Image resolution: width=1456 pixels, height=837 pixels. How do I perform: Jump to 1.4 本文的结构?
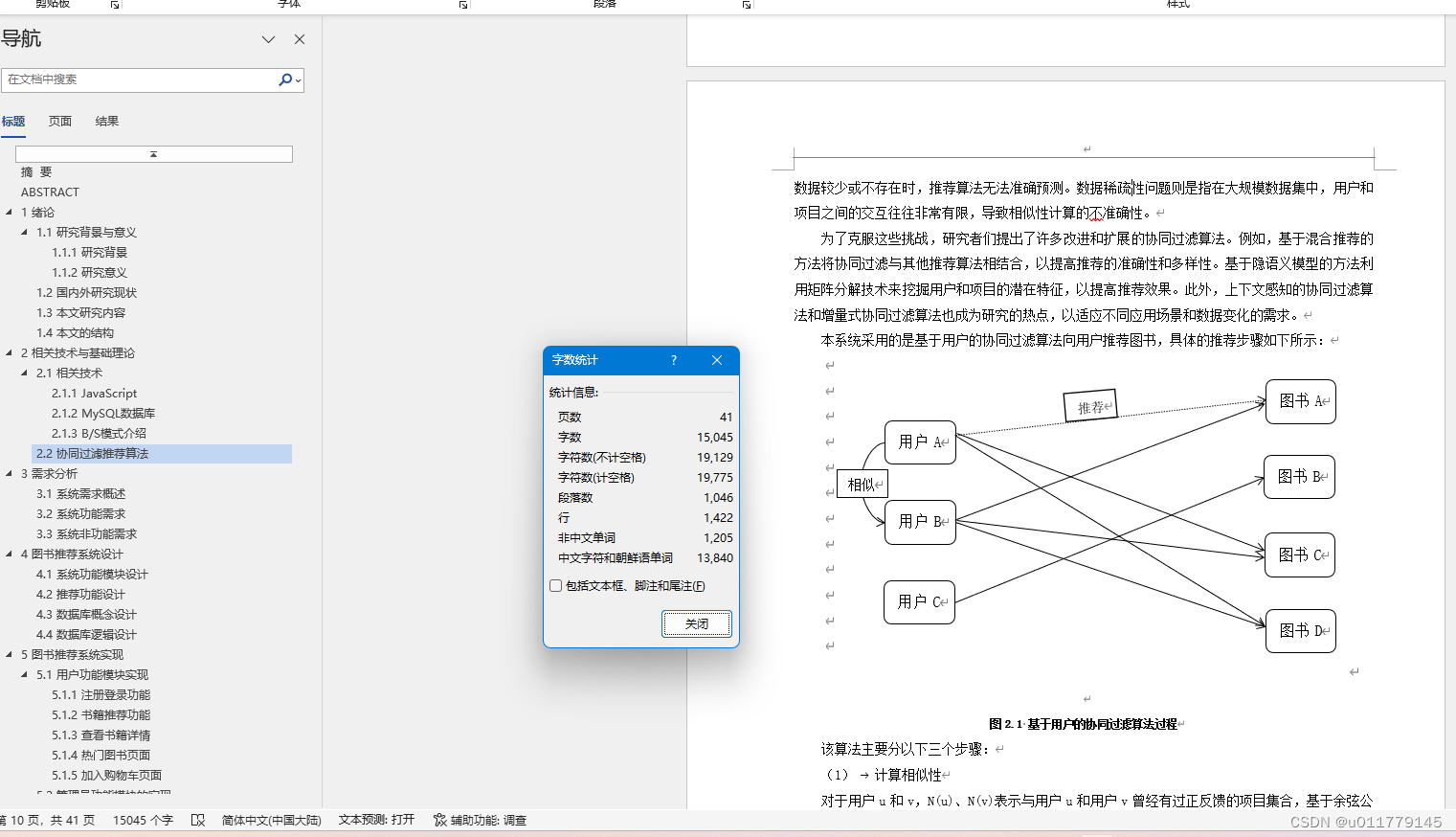(75, 333)
